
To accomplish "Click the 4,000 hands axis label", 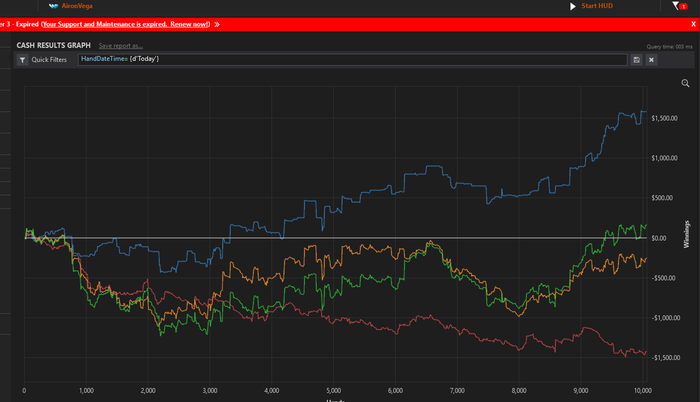I will tap(272, 390).
